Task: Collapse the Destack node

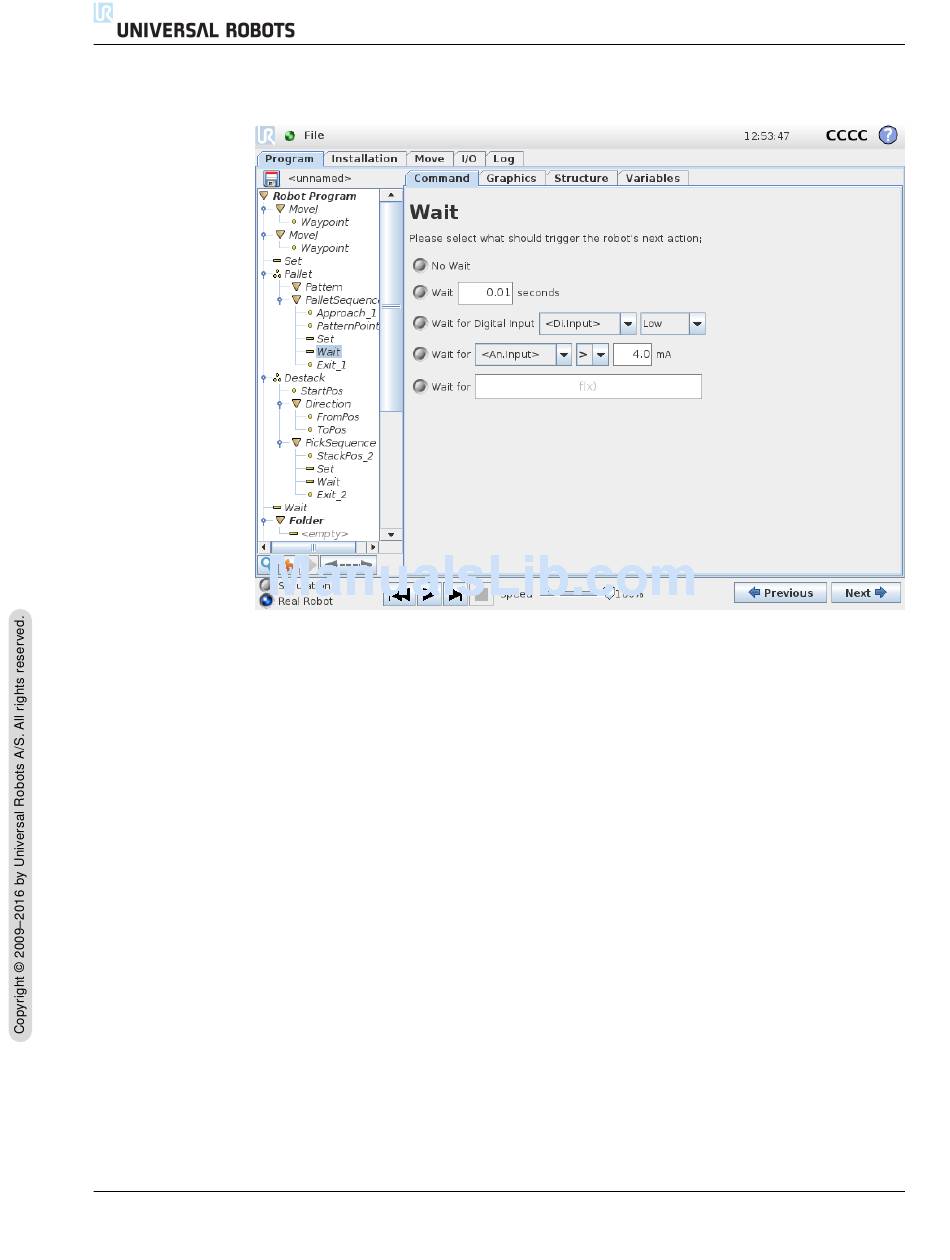Action: pos(264,378)
